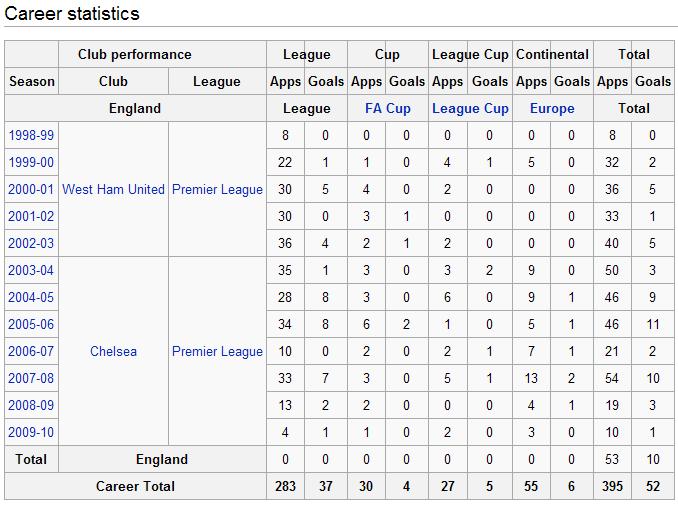This screenshot has width=678, height=505.
Task: Follow the 2006-07 season link
Action: (x=31, y=351)
